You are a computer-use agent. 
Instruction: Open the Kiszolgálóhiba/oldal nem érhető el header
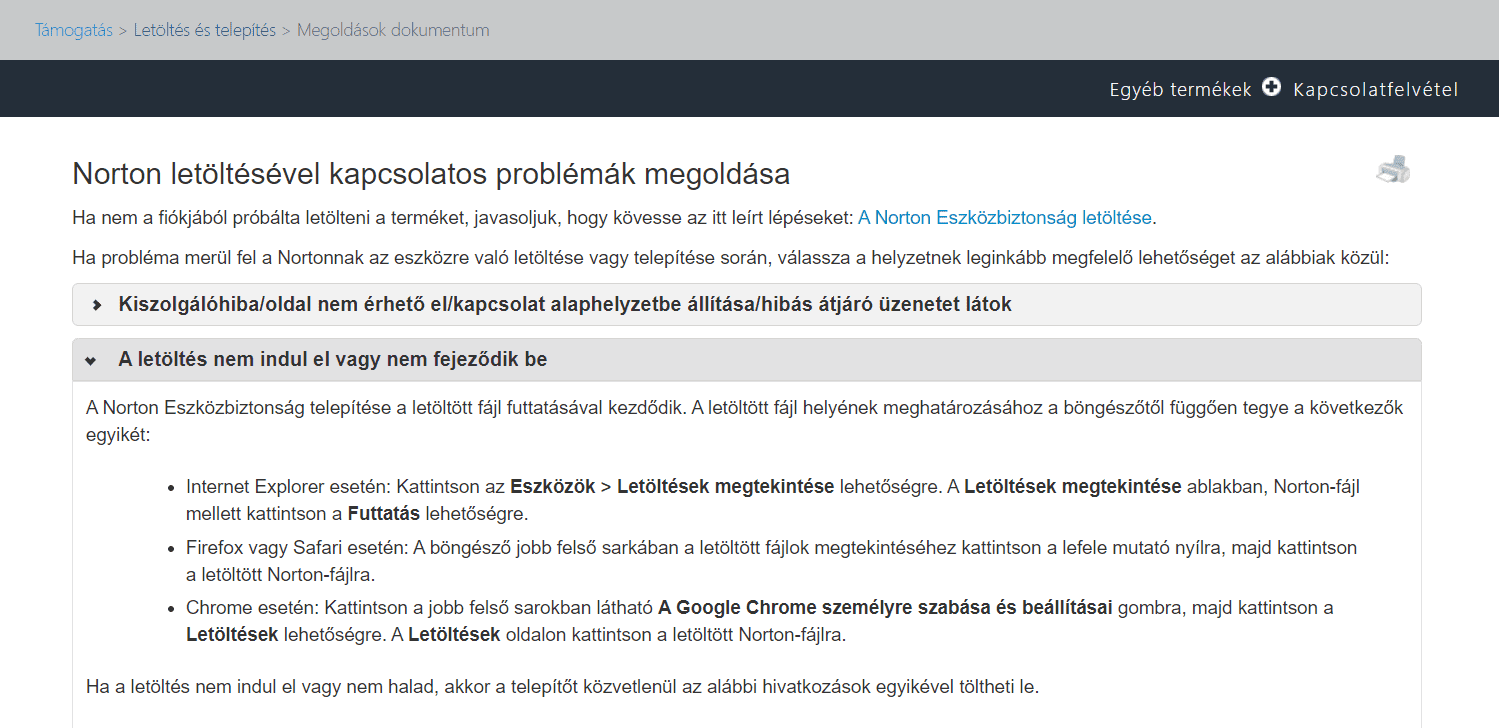click(564, 304)
